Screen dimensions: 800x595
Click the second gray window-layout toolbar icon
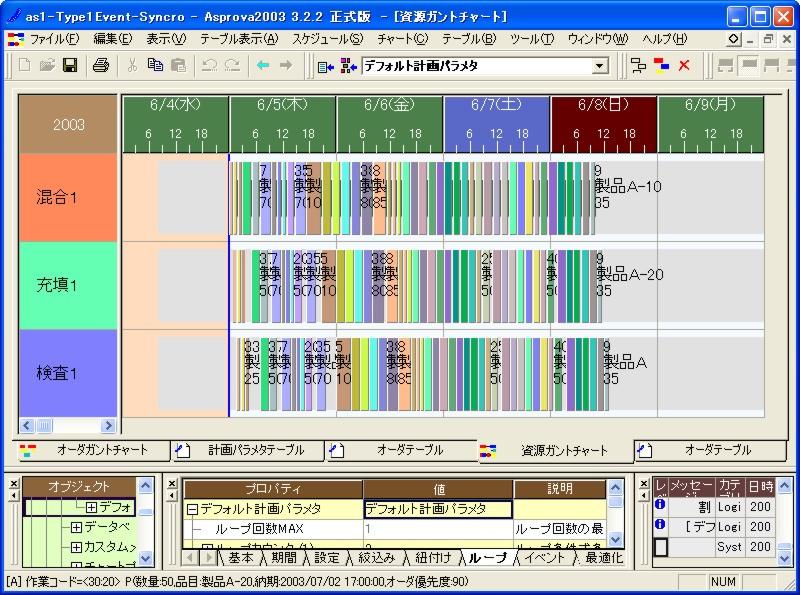click(x=748, y=66)
